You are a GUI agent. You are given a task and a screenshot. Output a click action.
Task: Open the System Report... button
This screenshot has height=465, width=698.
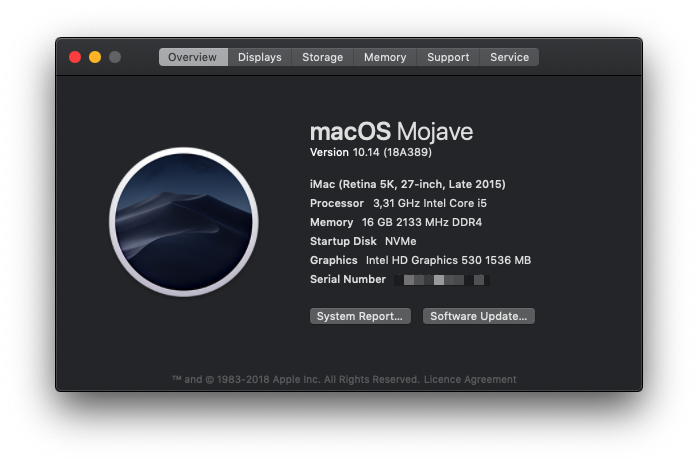[x=360, y=316]
